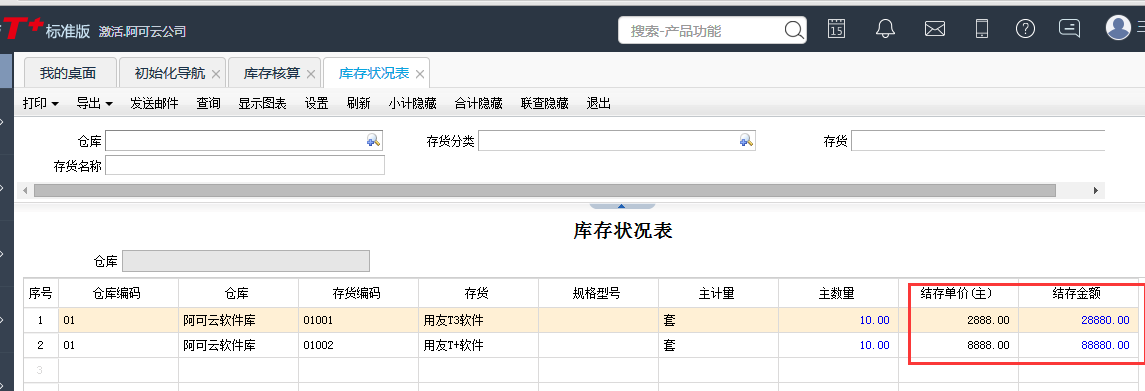1145x391 pixels.
Task: Open the 导出 dropdown menu
Action: tap(94, 103)
